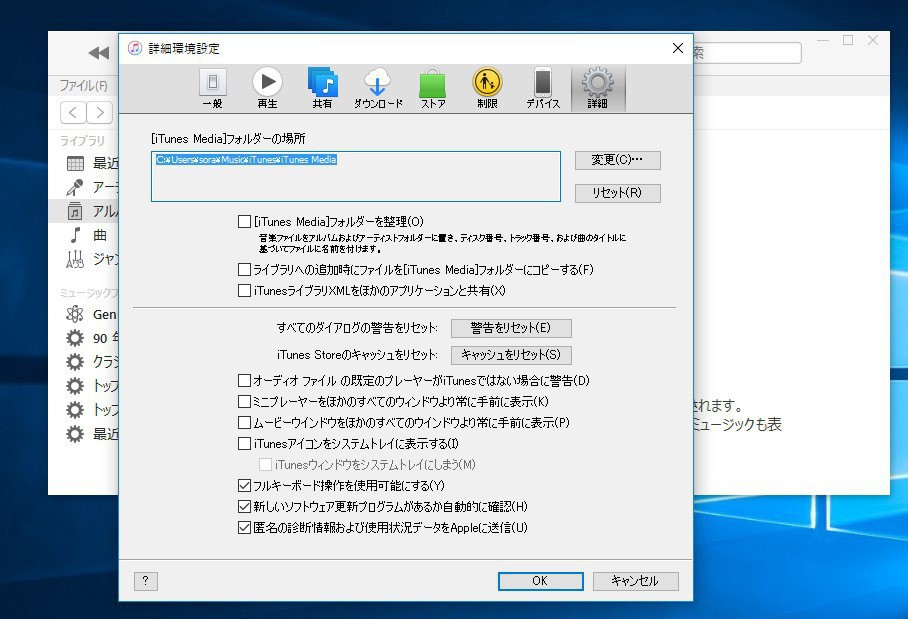
Task: Open help with the ? button
Action: pyautogui.click(x=145, y=581)
